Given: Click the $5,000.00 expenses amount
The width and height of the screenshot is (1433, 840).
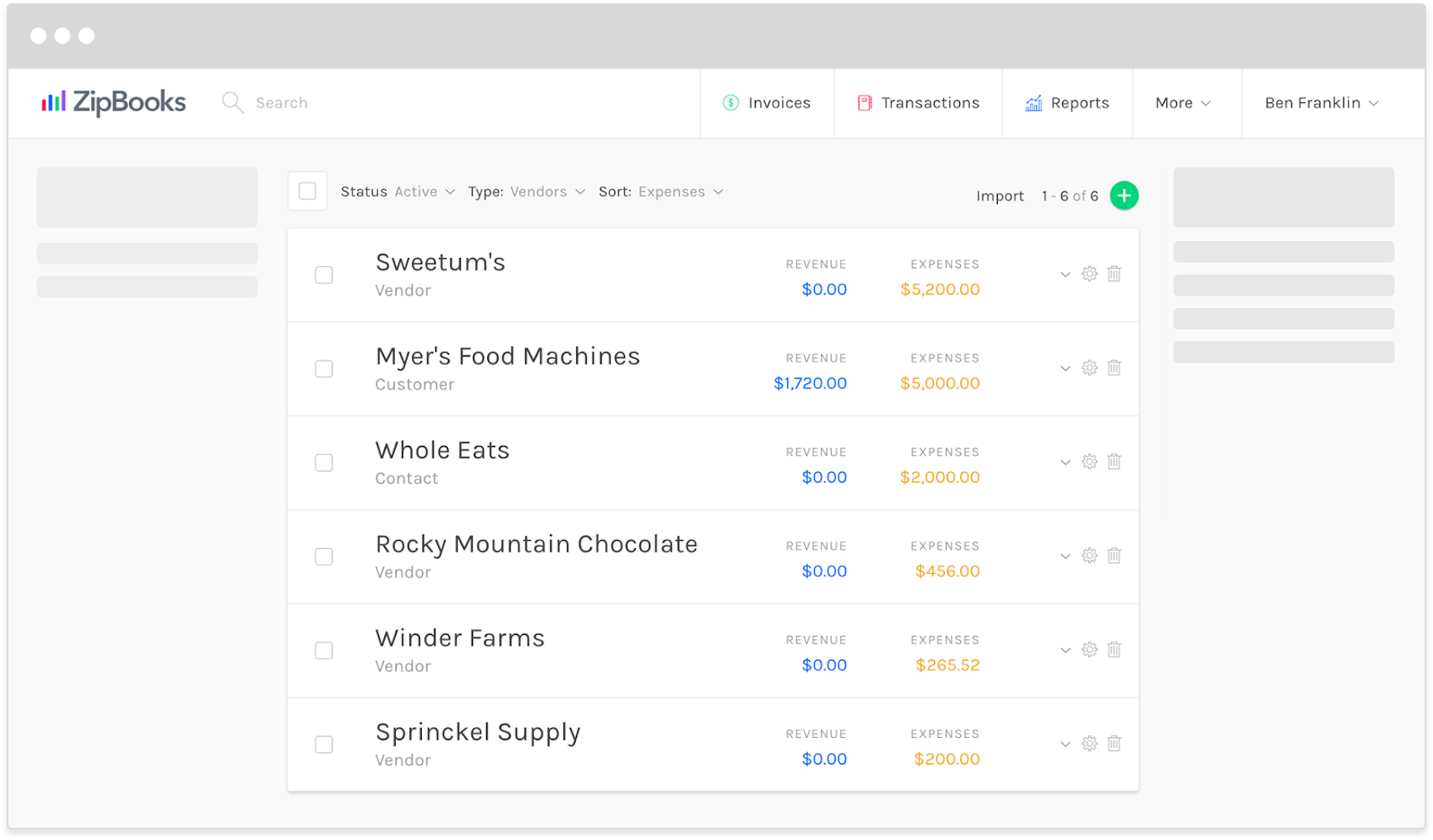Looking at the screenshot, I should (x=940, y=383).
